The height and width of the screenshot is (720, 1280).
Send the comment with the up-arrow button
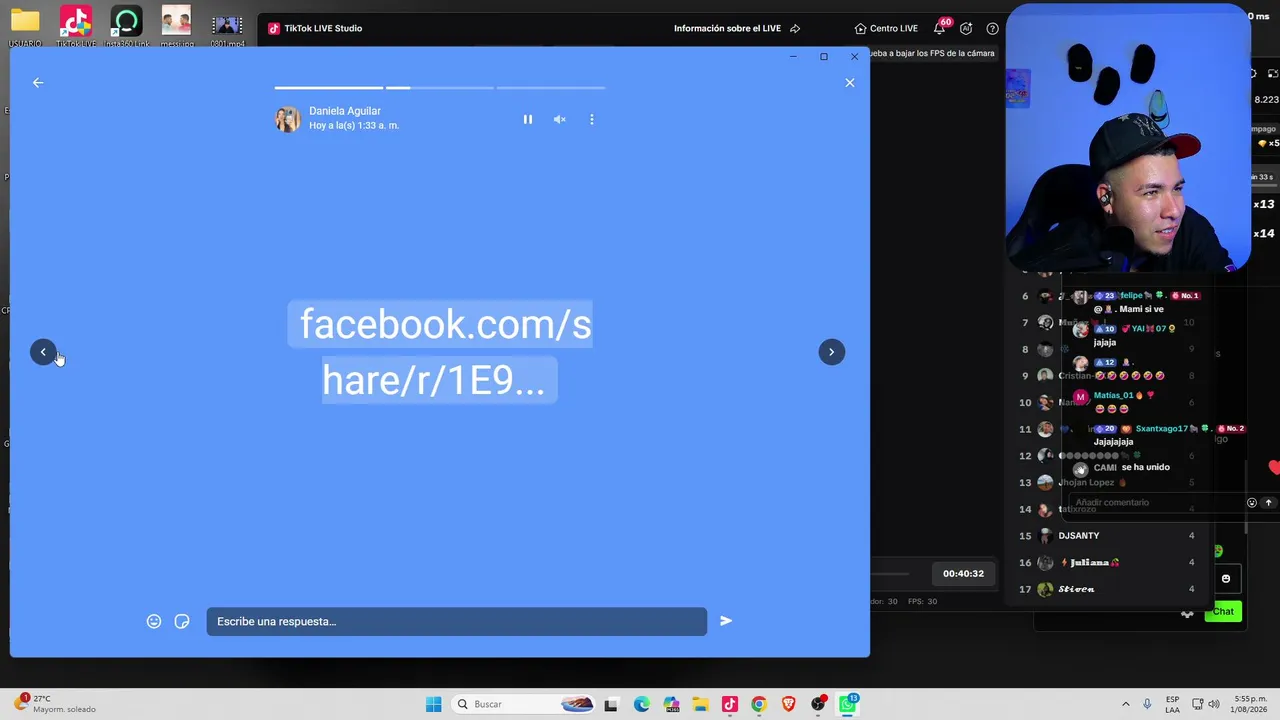1268,503
